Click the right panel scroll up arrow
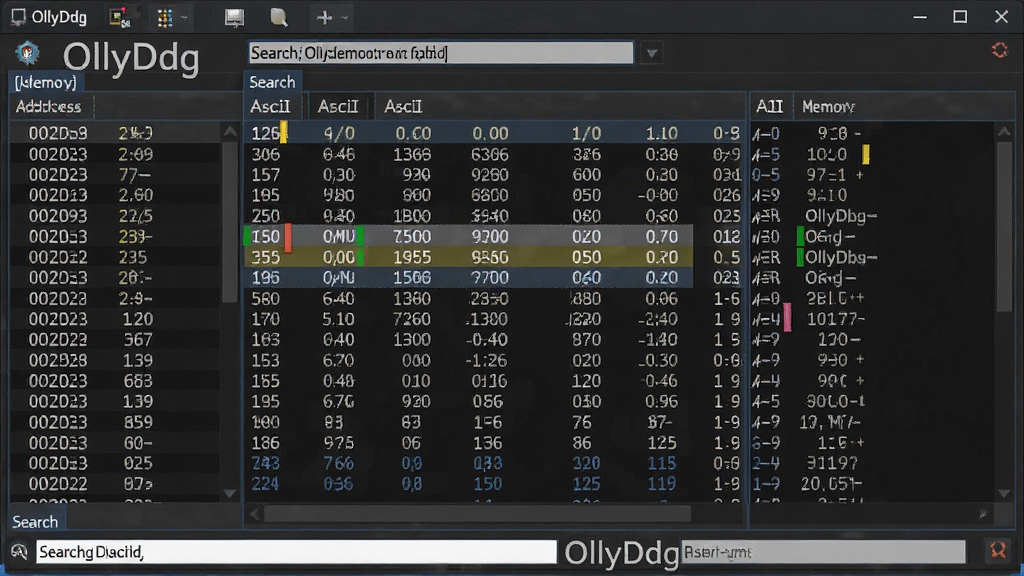Viewport: 1024px width, 576px height. click(x=1004, y=132)
